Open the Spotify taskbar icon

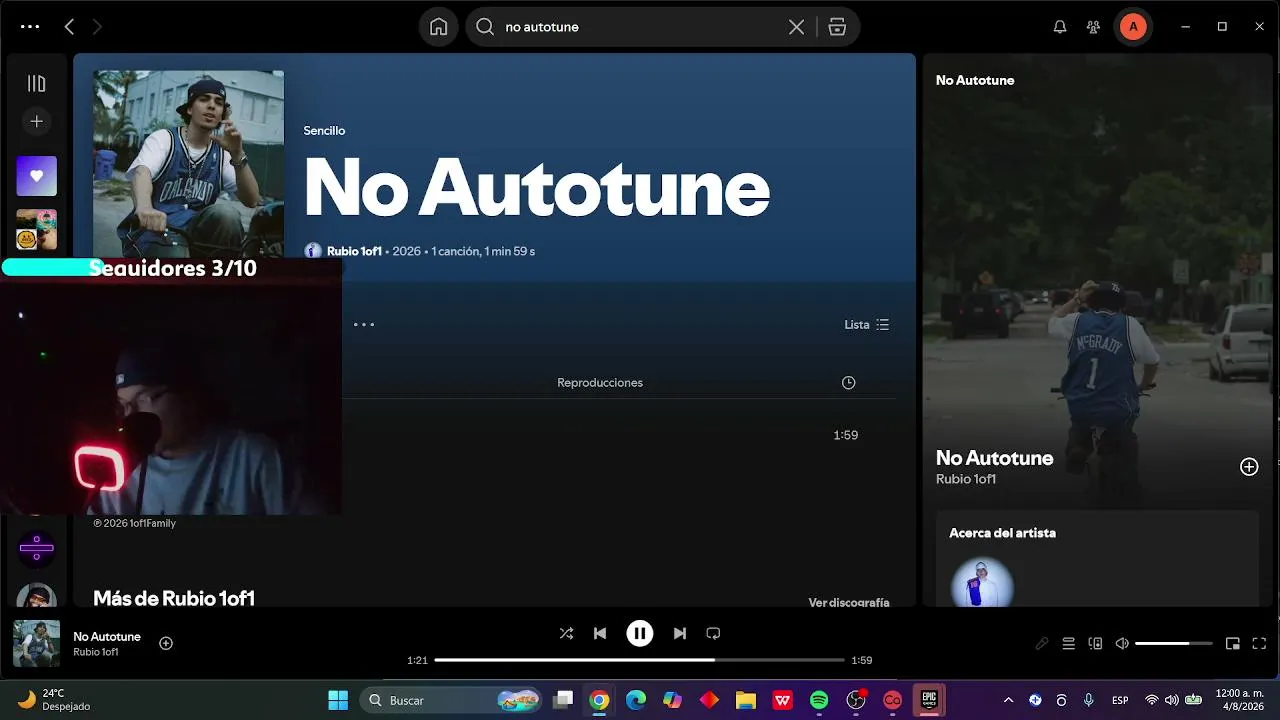(819, 700)
